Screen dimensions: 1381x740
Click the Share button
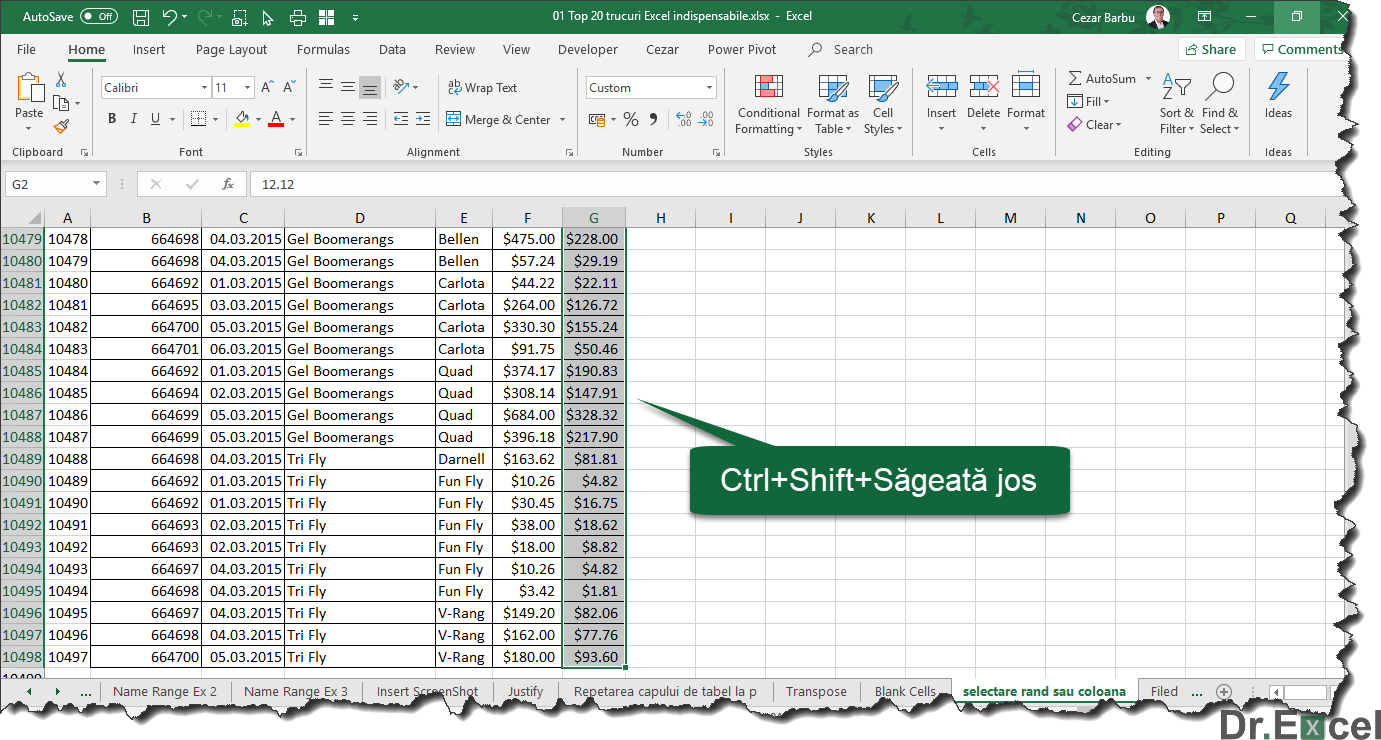click(1211, 48)
